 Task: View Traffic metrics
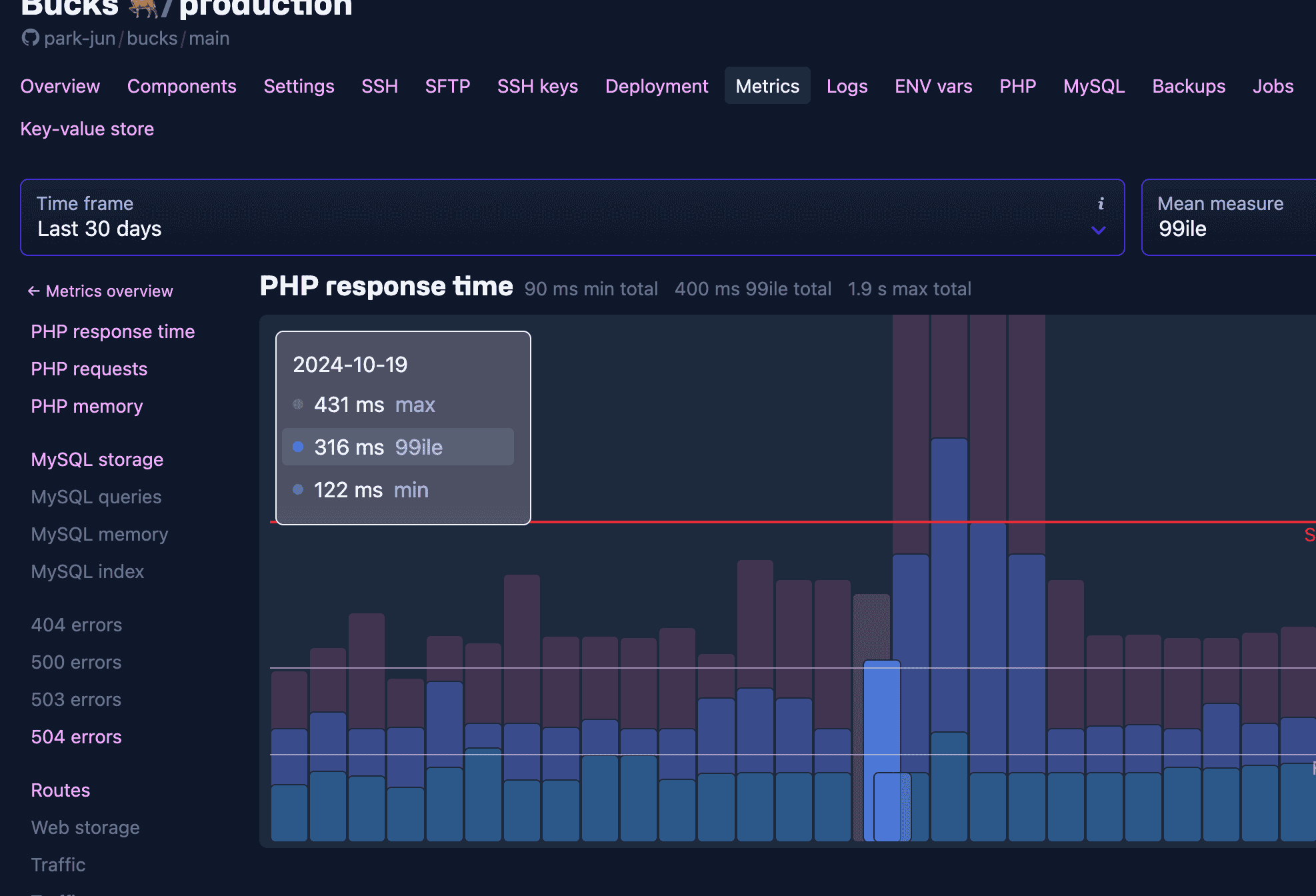[58, 865]
